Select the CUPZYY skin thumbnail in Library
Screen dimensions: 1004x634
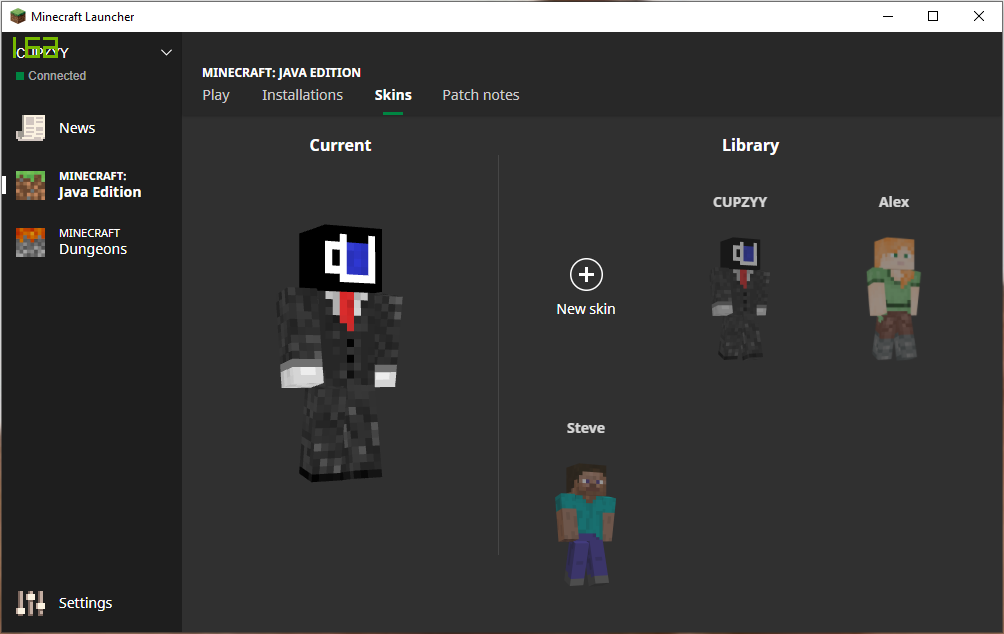tap(740, 298)
